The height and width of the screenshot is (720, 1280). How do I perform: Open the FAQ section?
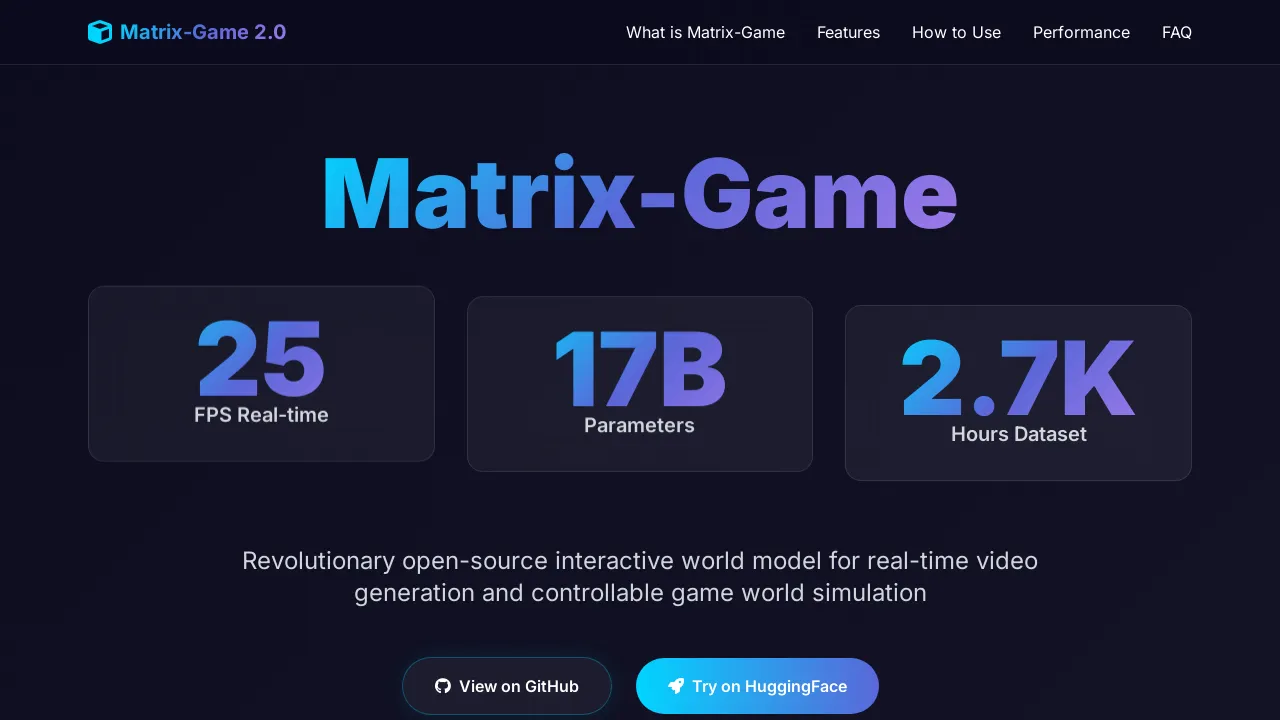click(x=1177, y=32)
